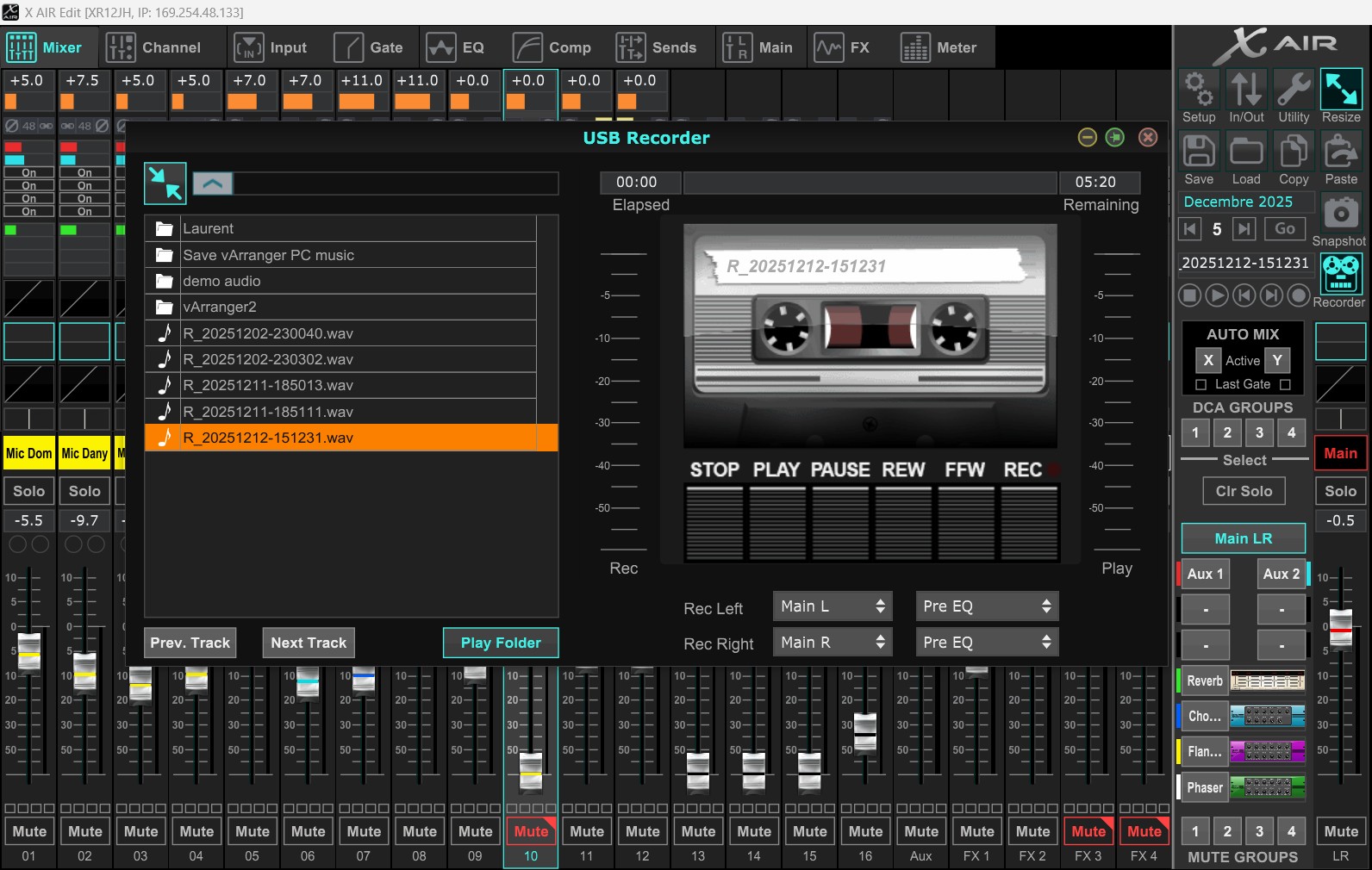Open the Rec Right source dropdown
The width and height of the screenshot is (1372, 870).
tap(832, 642)
